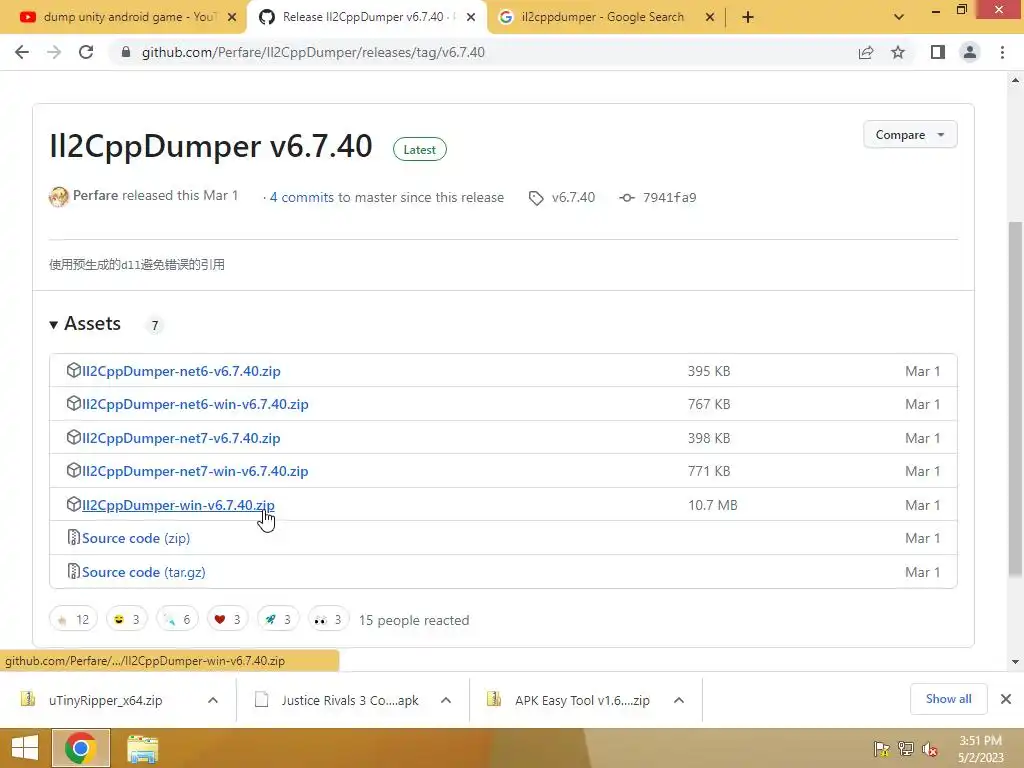Close the downloads bar
Screen dimensions: 1024x768
pos(1006,699)
